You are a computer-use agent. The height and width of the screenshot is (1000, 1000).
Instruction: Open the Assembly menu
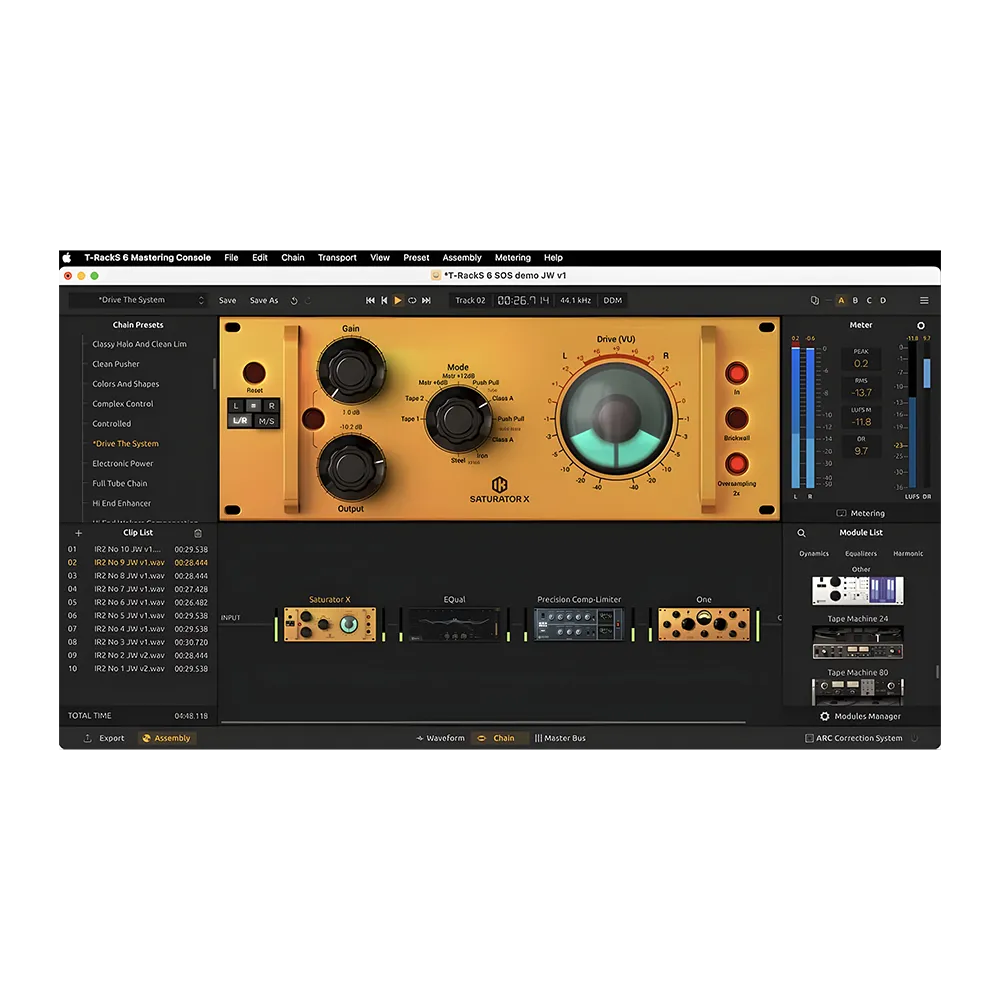tap(462, 258)
